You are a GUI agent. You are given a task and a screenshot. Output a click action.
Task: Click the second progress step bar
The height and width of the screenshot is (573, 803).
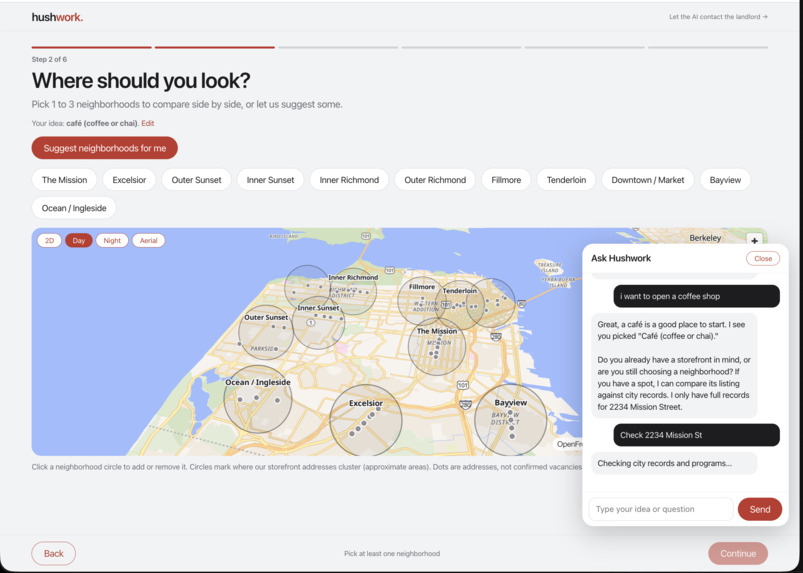click(215, 47)
